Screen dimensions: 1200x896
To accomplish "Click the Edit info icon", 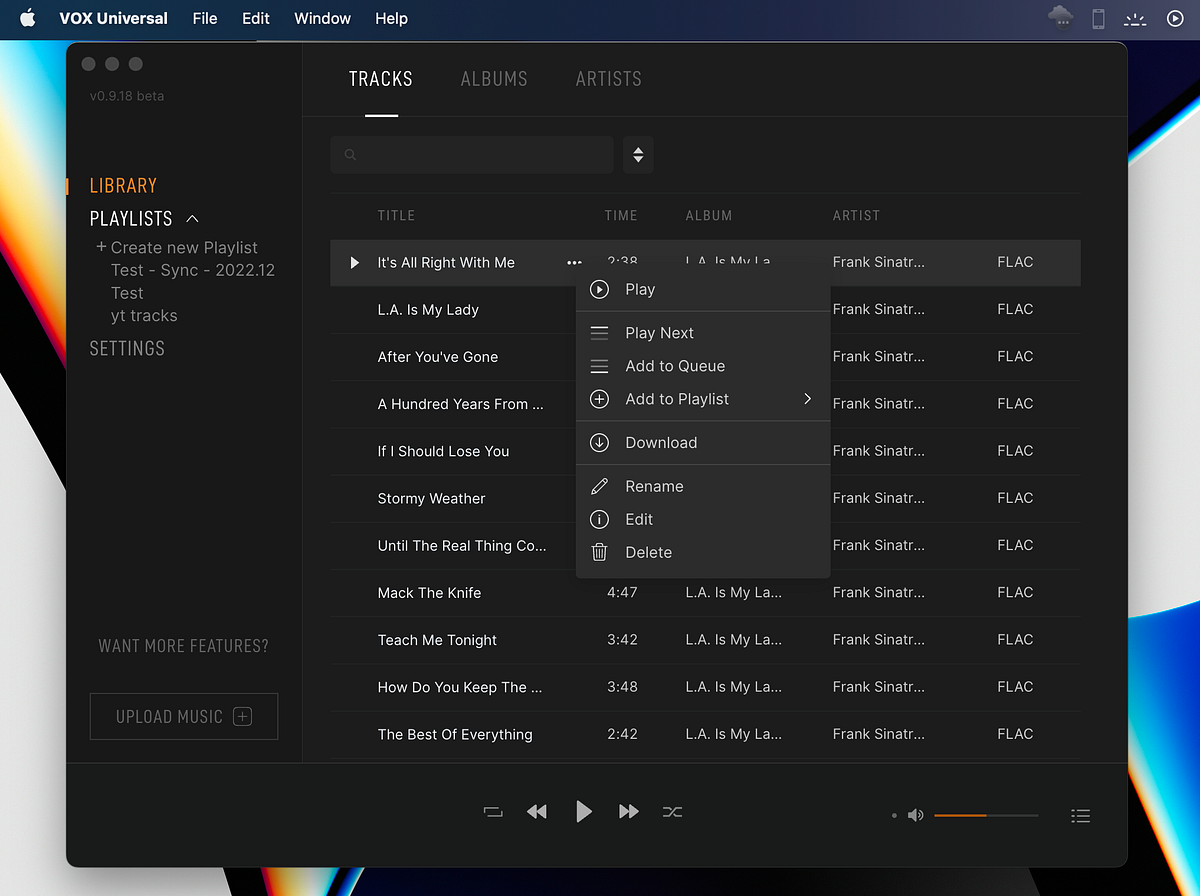I will (x=599, y=519).
